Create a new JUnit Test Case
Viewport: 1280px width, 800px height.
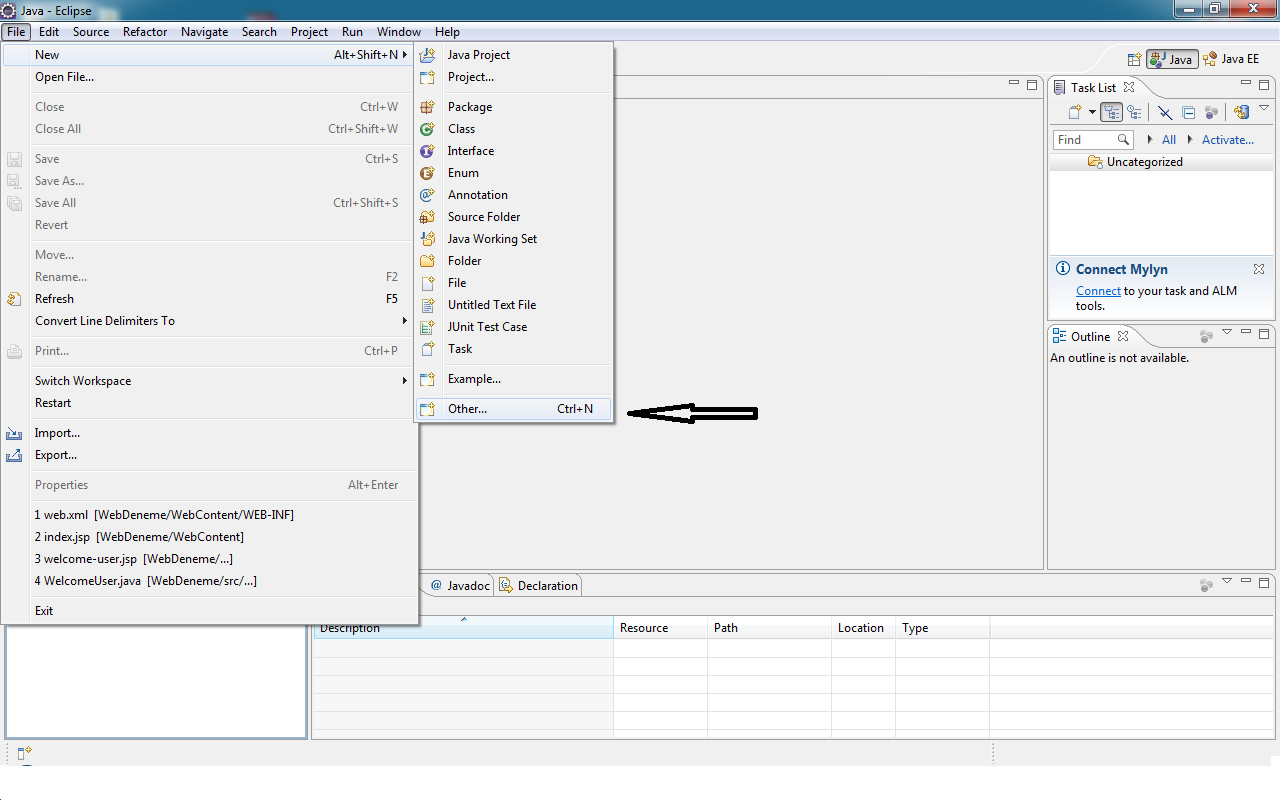pos(512,327)
